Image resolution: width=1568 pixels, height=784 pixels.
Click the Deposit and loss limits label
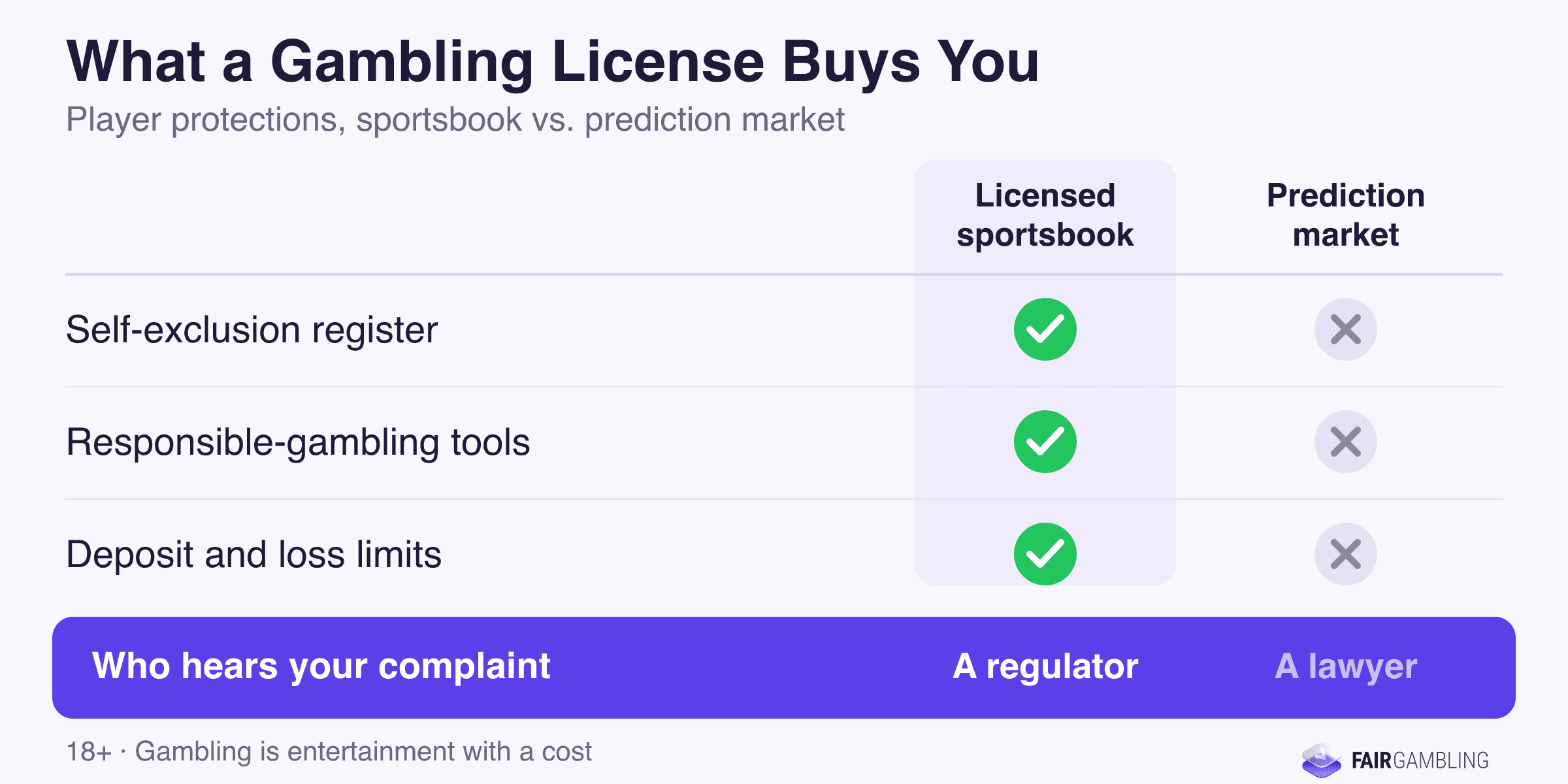pyautogui.click(x=254, y=555)
